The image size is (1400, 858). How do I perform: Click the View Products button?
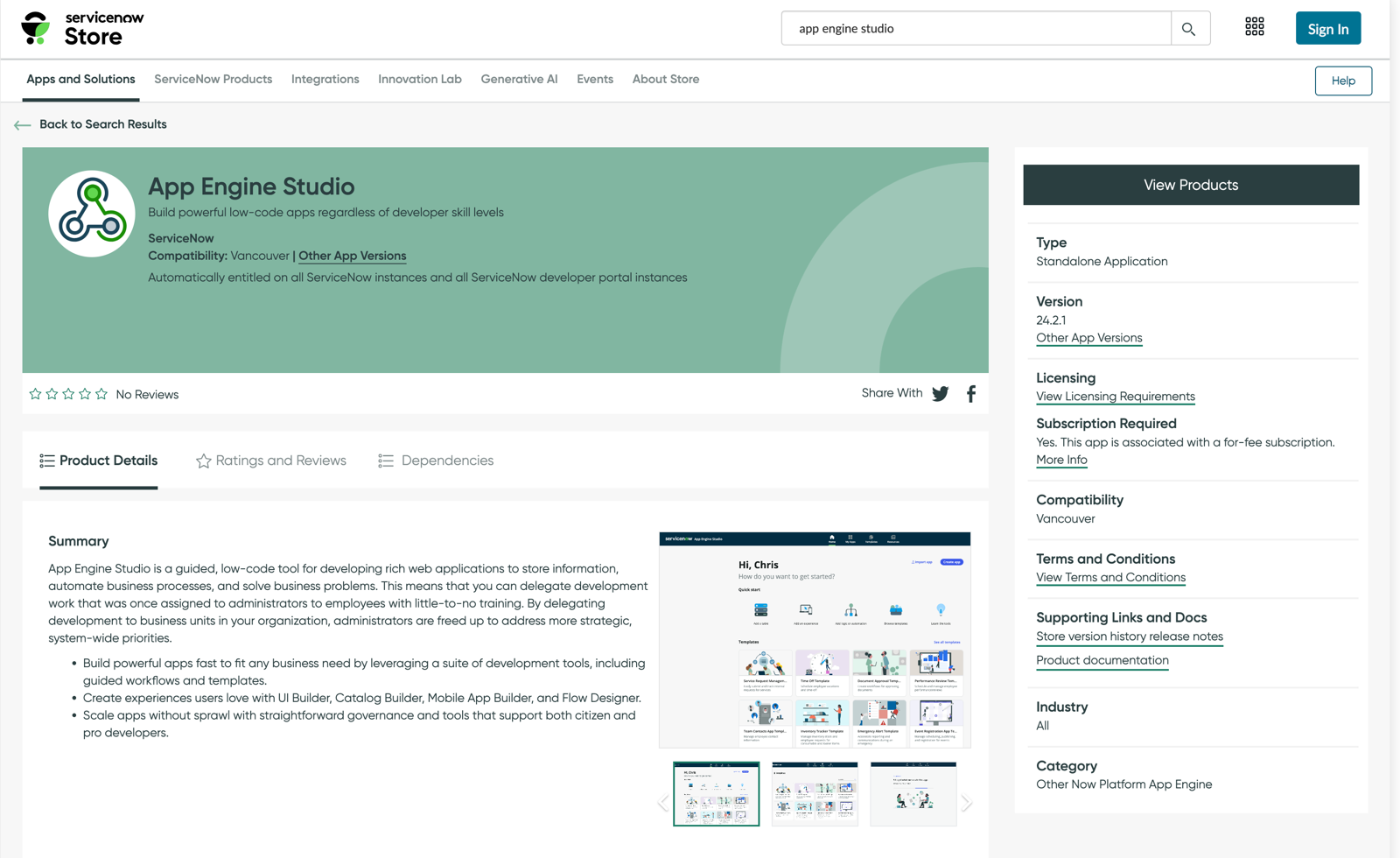coord(1191,185)
